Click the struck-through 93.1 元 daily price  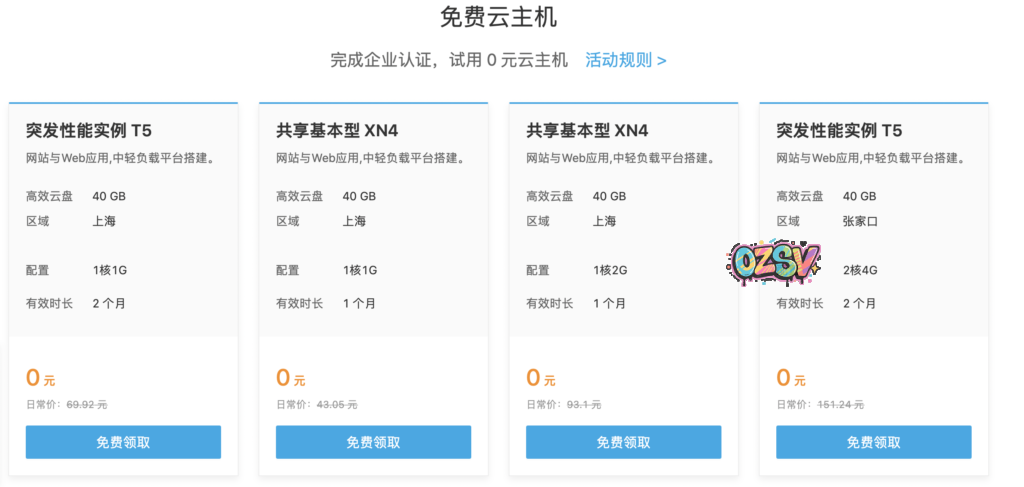pyautogui.click(x=584, y=404)
